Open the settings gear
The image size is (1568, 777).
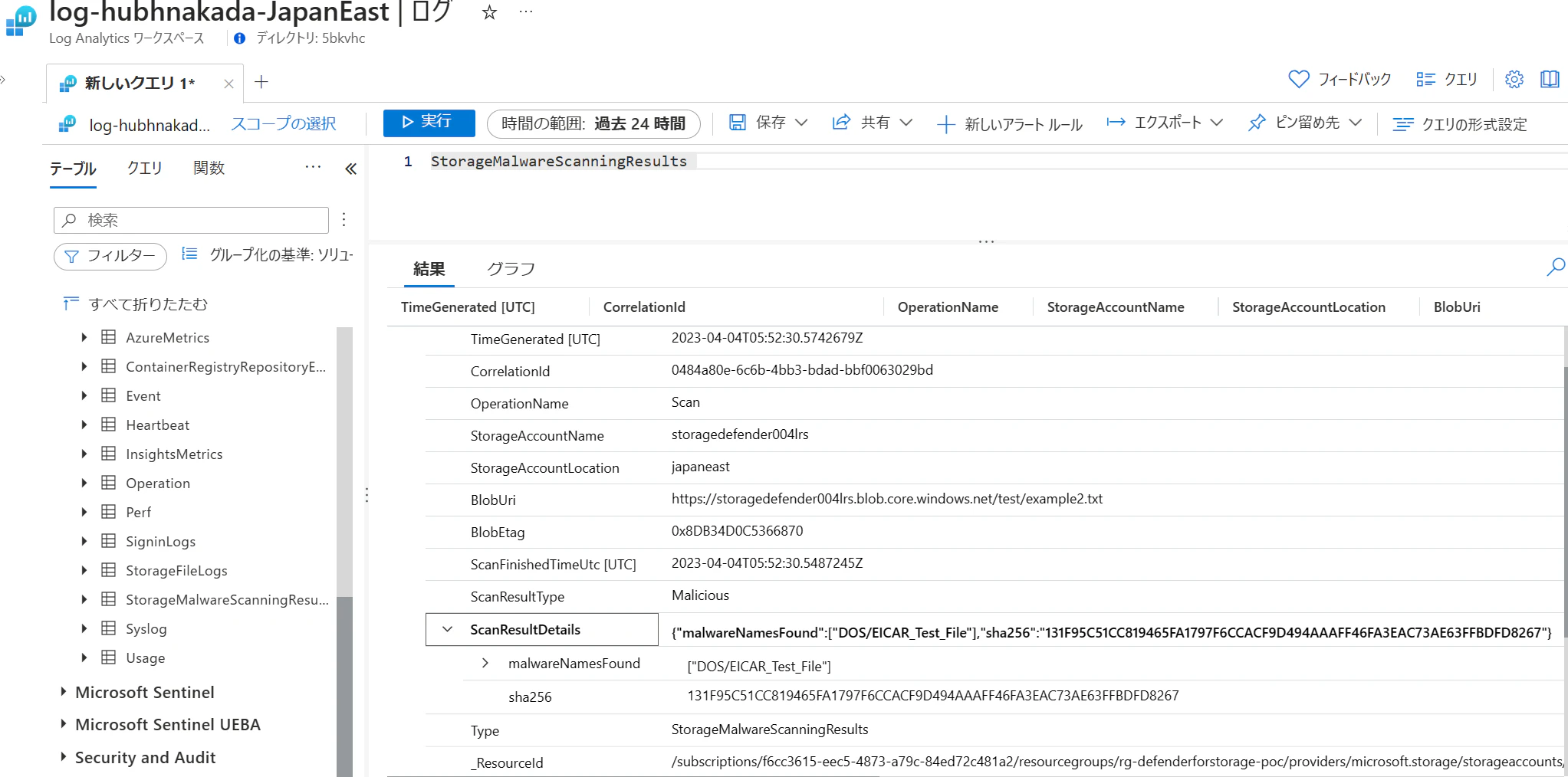1514,79
